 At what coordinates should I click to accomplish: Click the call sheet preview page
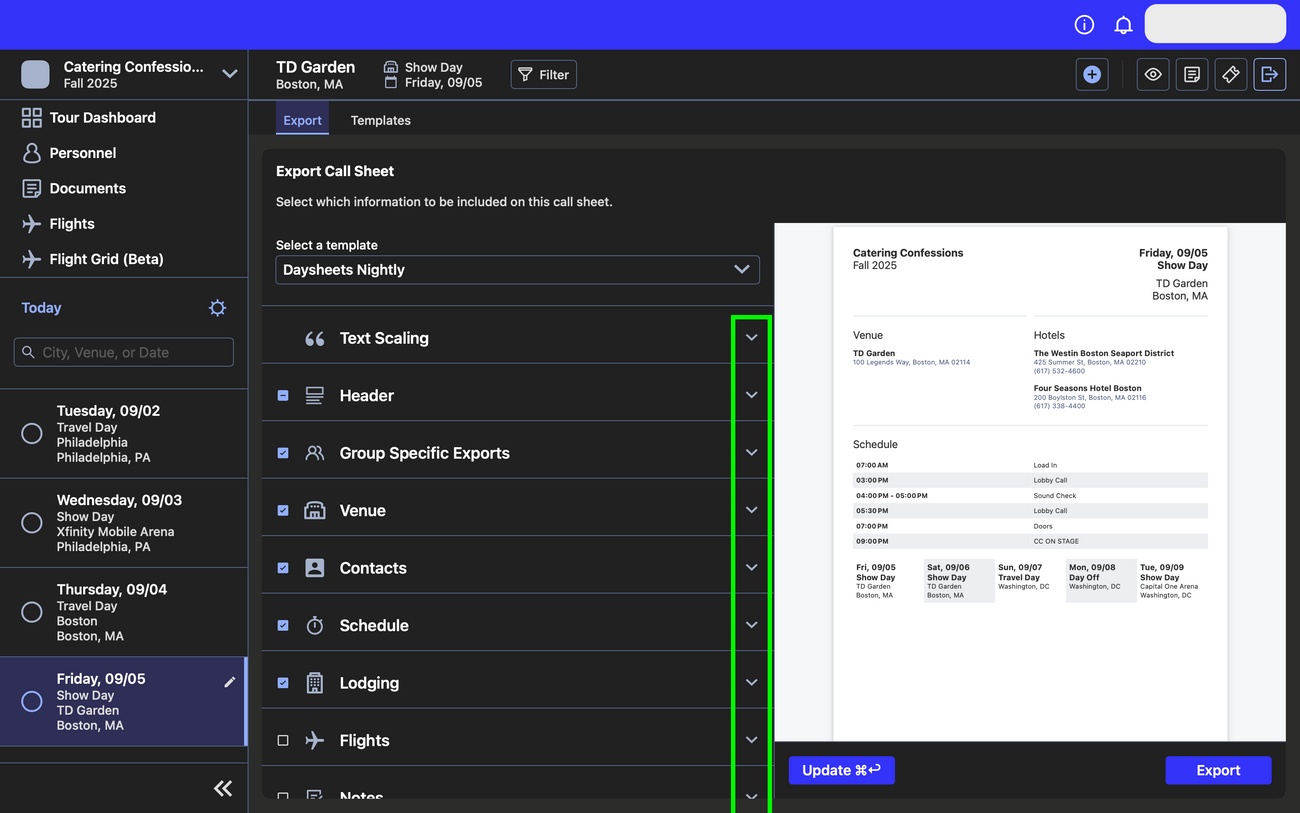[x=1030, y=484]
